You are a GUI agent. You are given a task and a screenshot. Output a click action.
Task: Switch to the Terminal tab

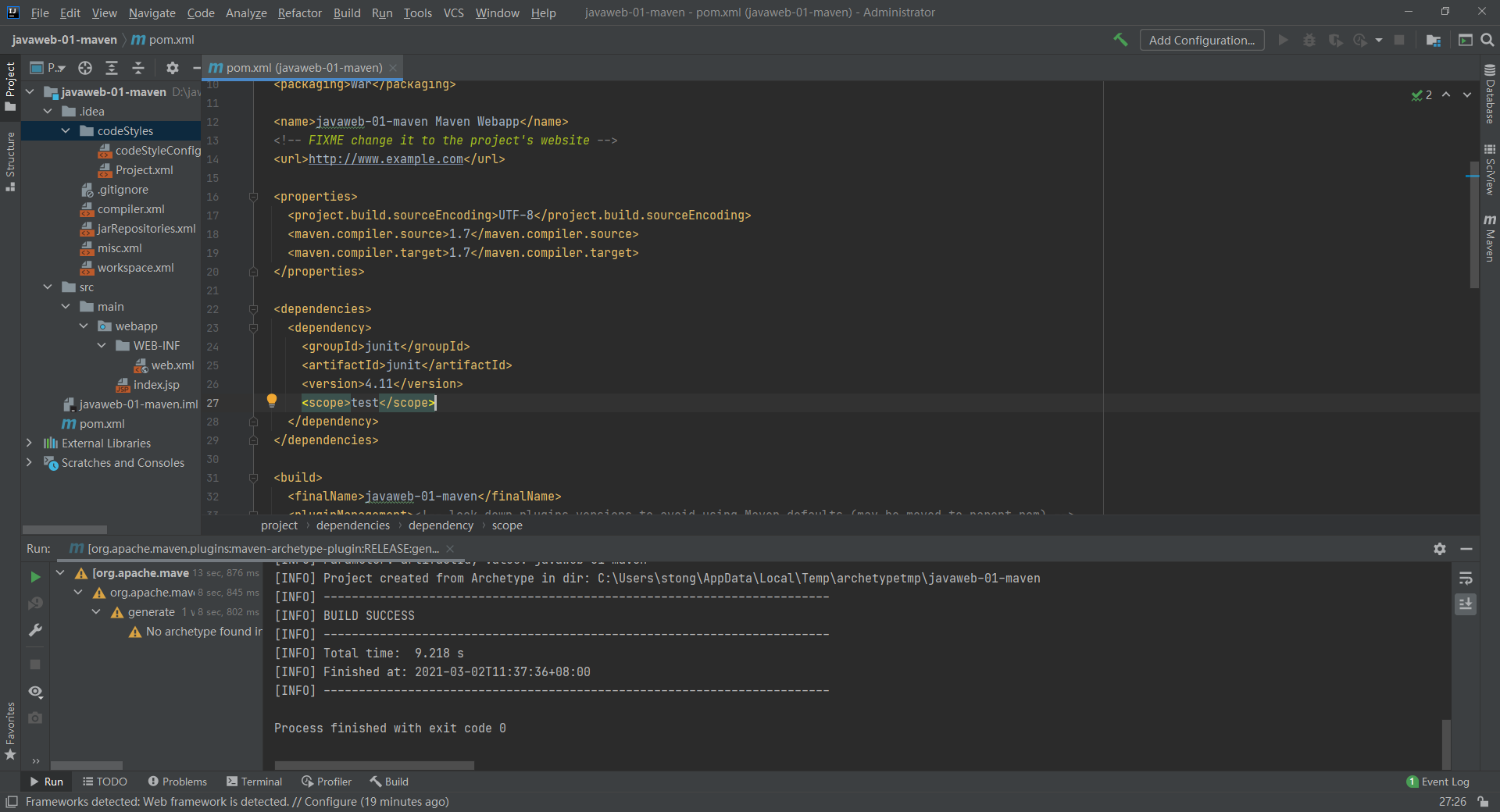click(254, 782)
